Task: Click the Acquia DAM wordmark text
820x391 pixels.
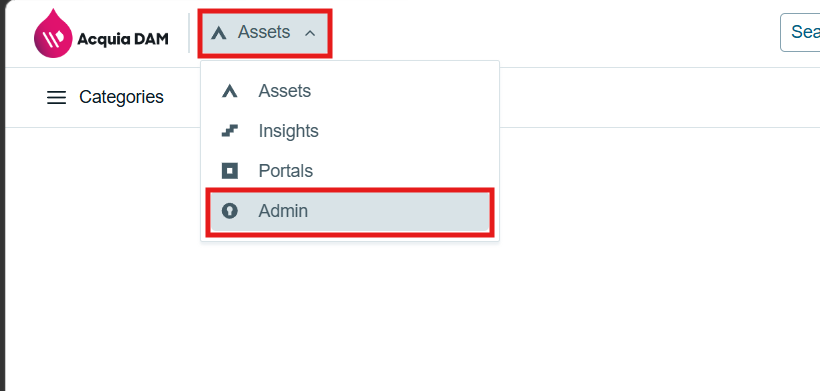Action: 123,39
